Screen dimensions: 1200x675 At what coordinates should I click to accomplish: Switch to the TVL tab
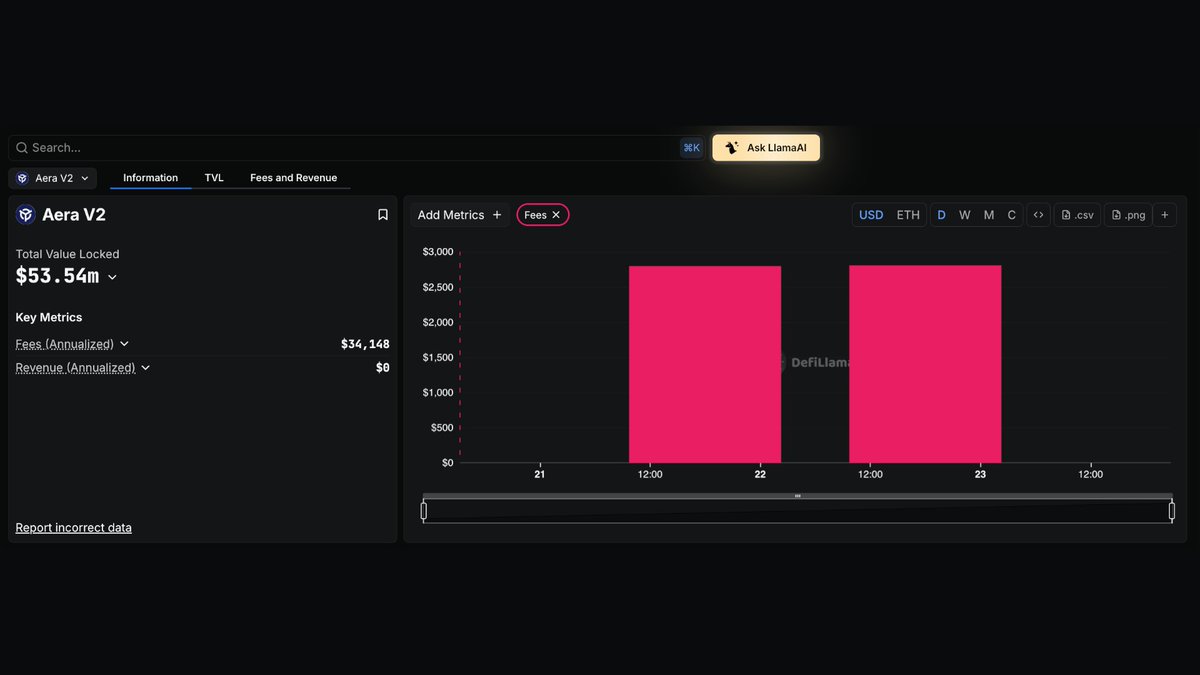point(214,178)
